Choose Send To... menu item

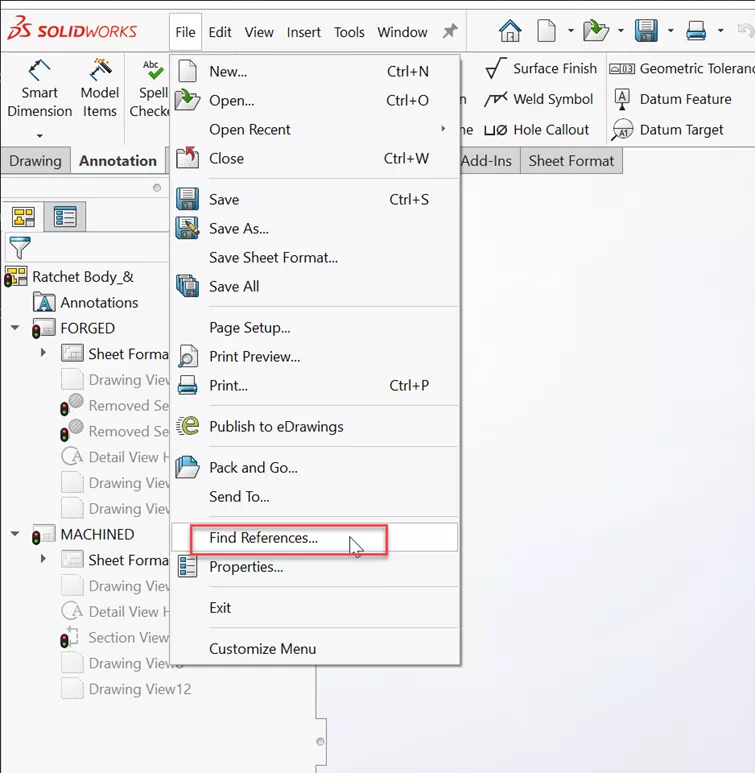[315, 497]
